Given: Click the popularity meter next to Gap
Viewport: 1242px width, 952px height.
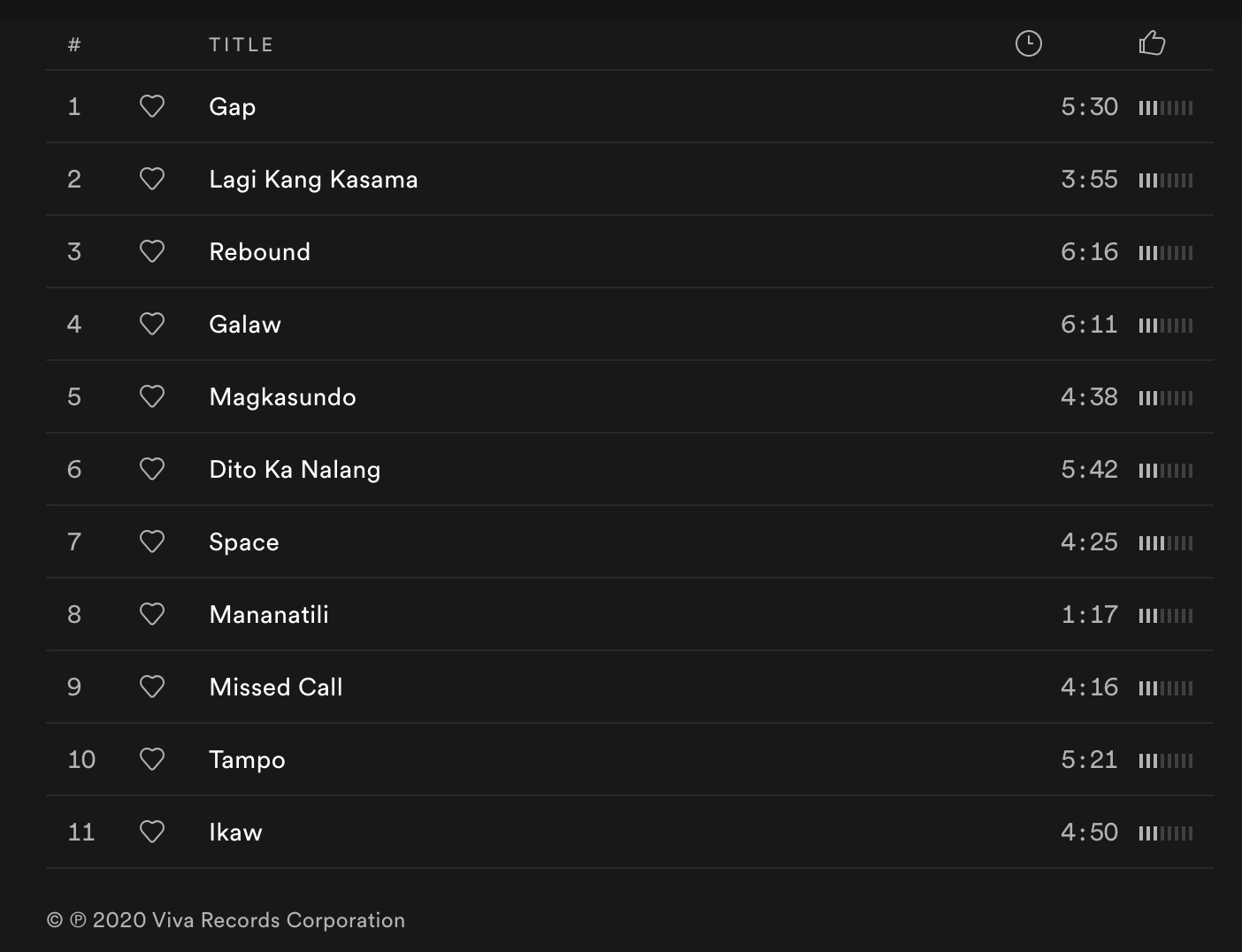Looking at the screenshot, I should click(1165, 108).
